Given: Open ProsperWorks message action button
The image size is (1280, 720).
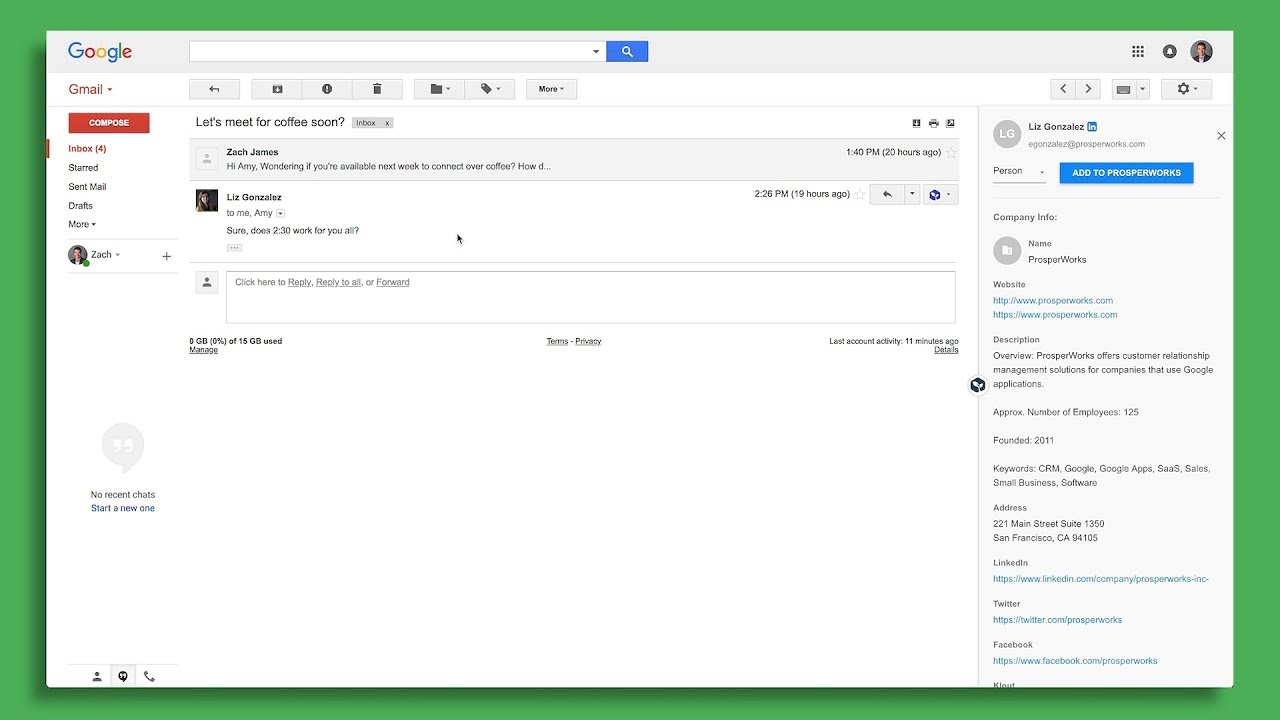Looking at the screenshot, I should click(x=941, y=194).
